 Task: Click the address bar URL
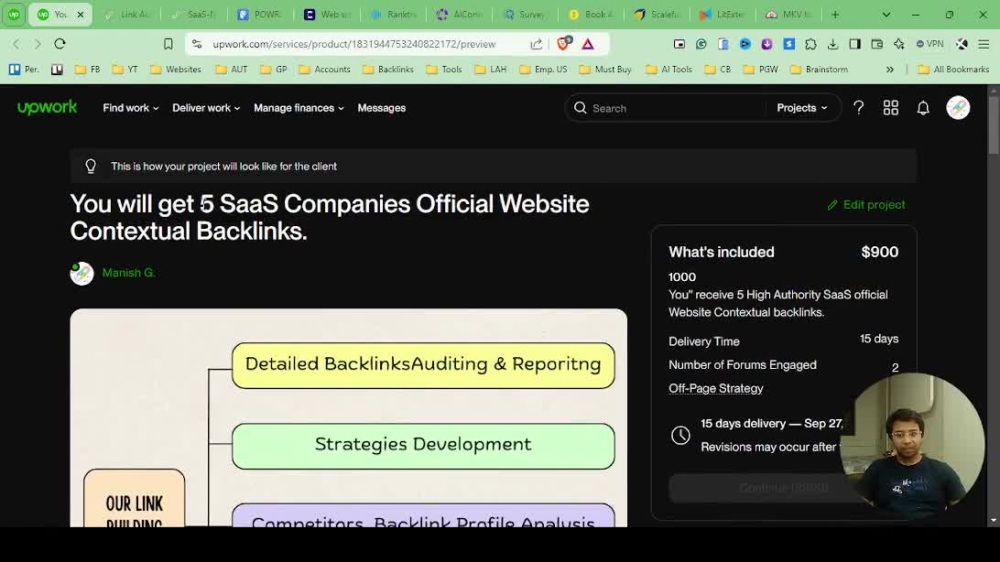[x=354, y=44]
